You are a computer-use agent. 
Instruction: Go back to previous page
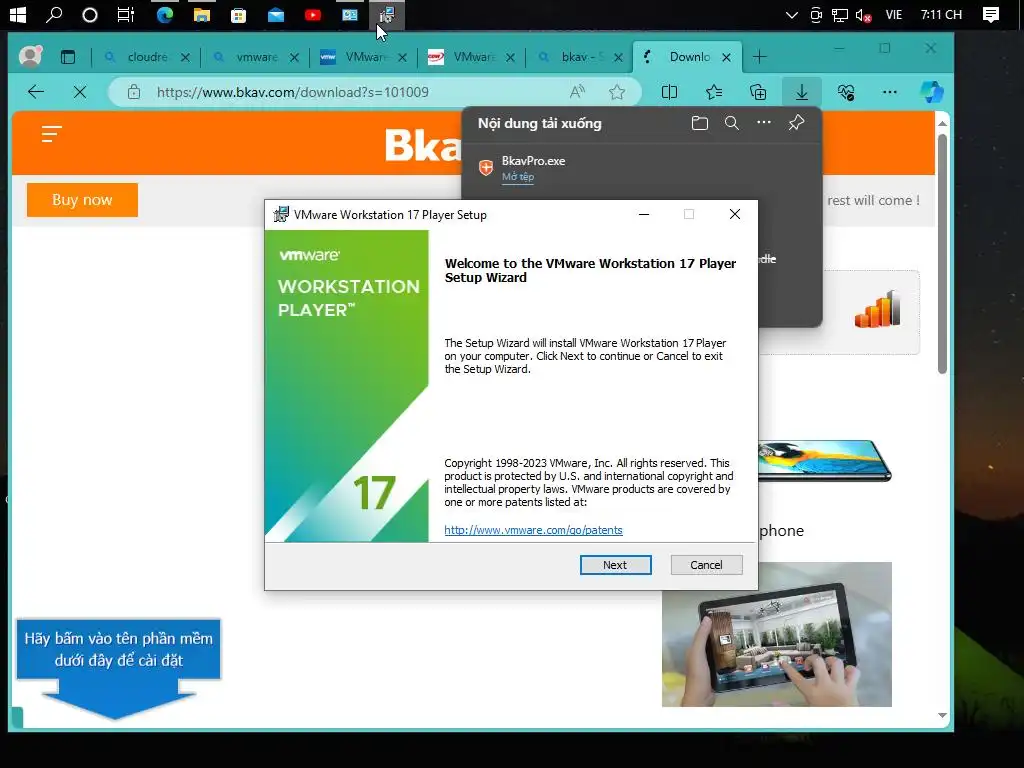(36, 92)
